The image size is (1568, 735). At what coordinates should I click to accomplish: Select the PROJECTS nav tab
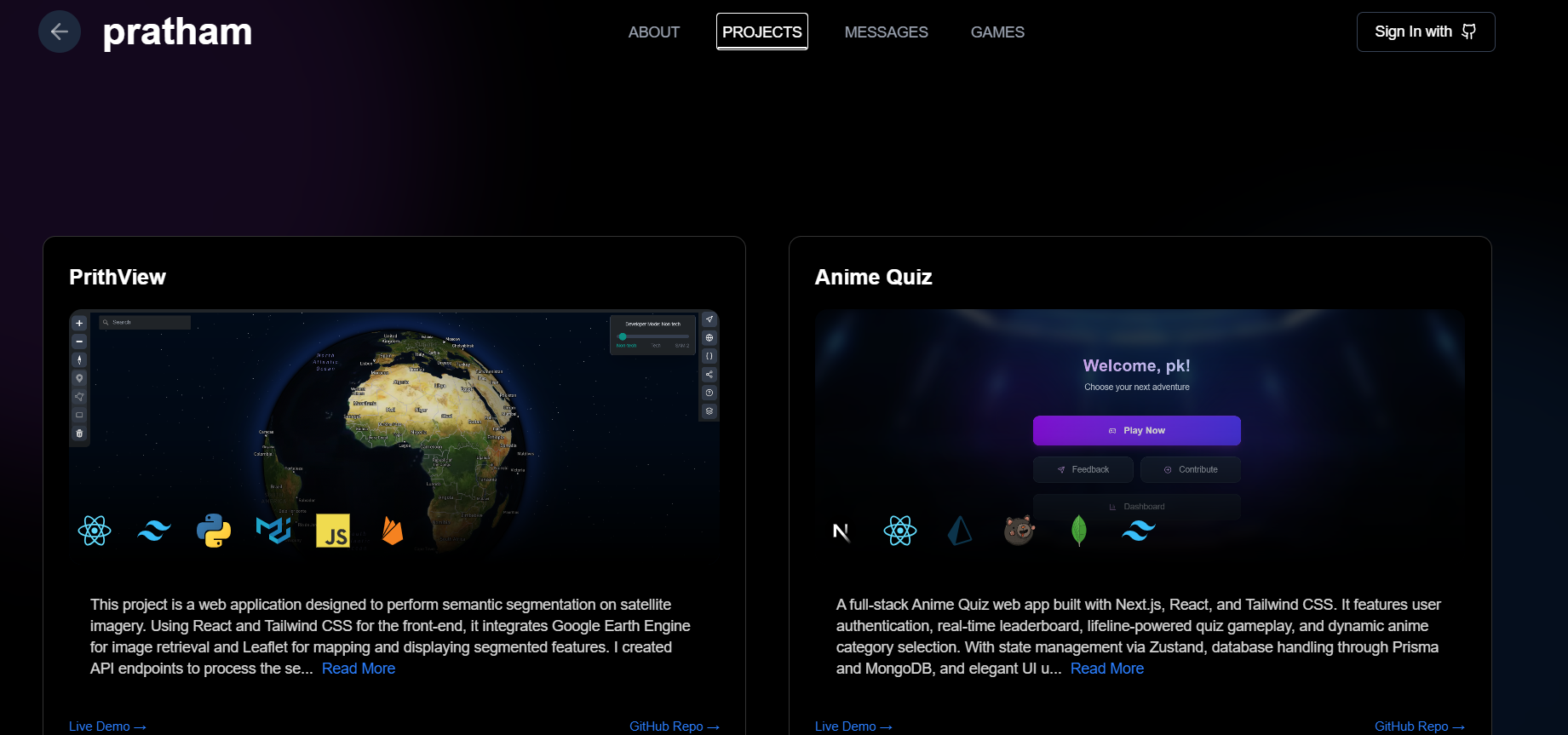click(762, 32)
